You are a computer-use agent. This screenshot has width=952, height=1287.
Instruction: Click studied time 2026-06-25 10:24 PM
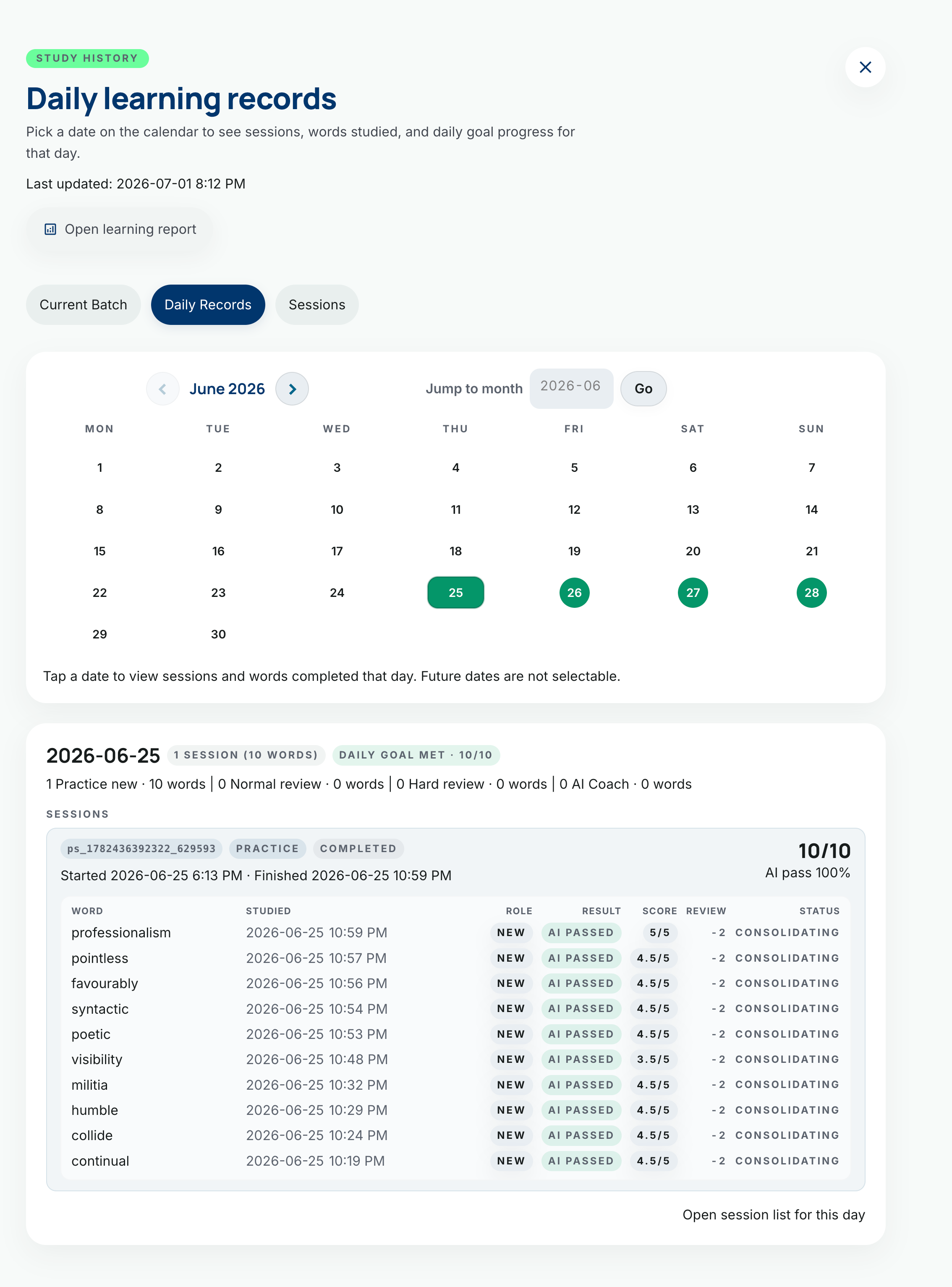point(316,1135)
